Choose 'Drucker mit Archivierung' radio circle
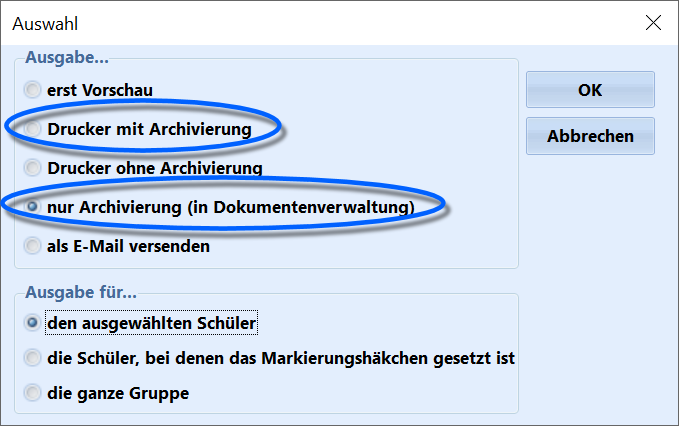The width and height of the screenshot is (679, 426). [x=32, y=129]
